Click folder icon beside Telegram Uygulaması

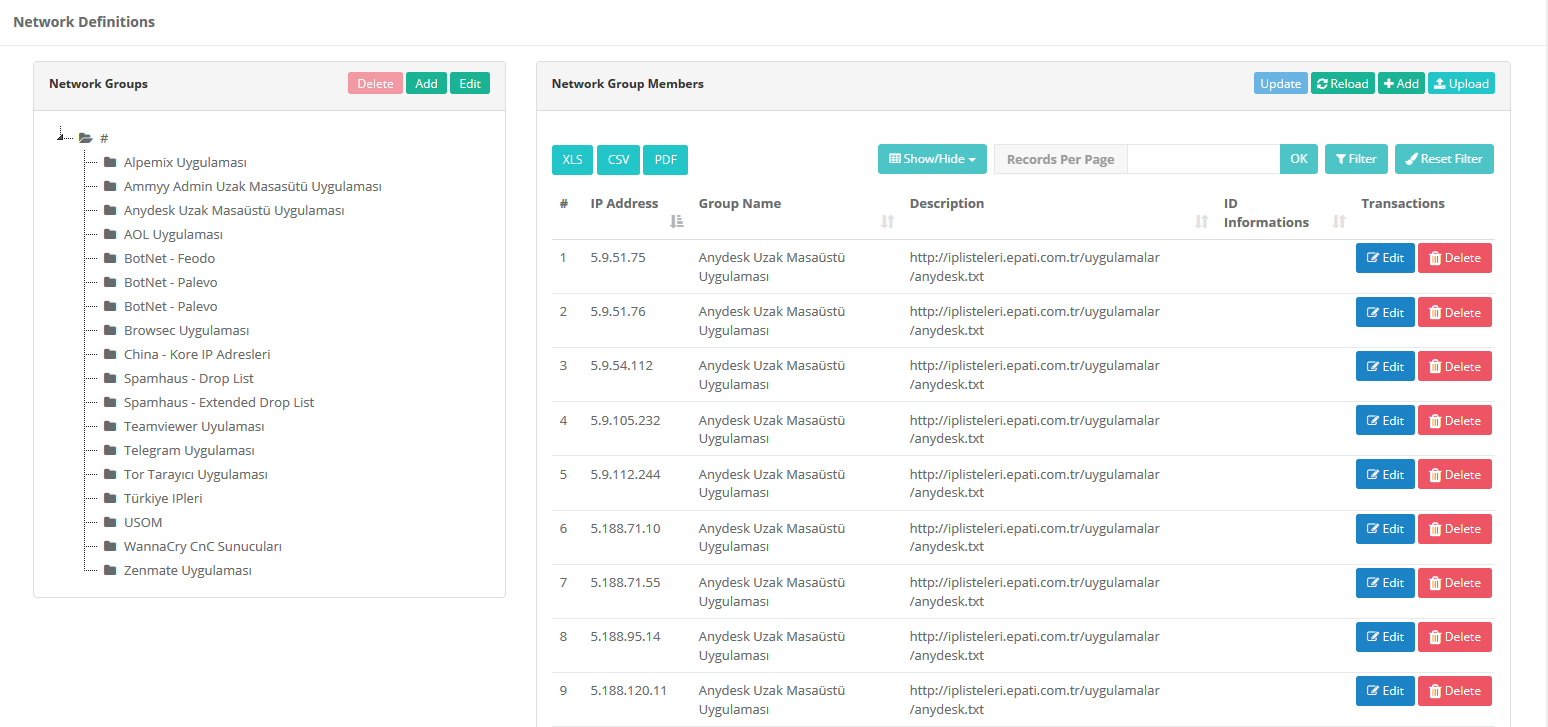click(x=110, y=450)
